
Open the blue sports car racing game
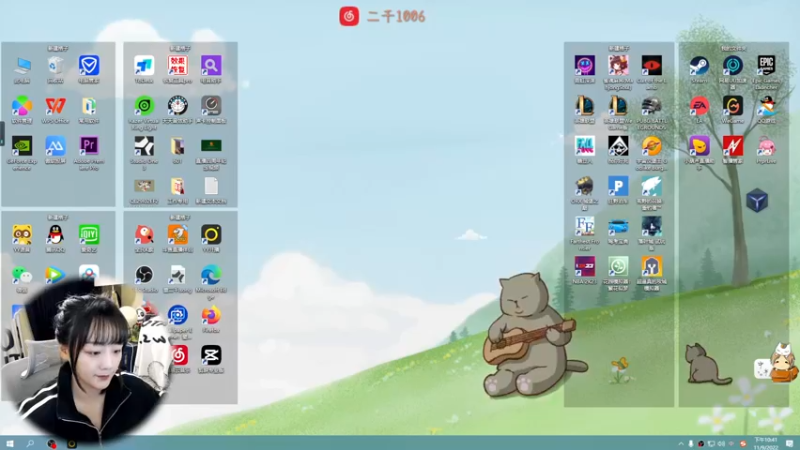pyautogui.click(x=618, y=226)
